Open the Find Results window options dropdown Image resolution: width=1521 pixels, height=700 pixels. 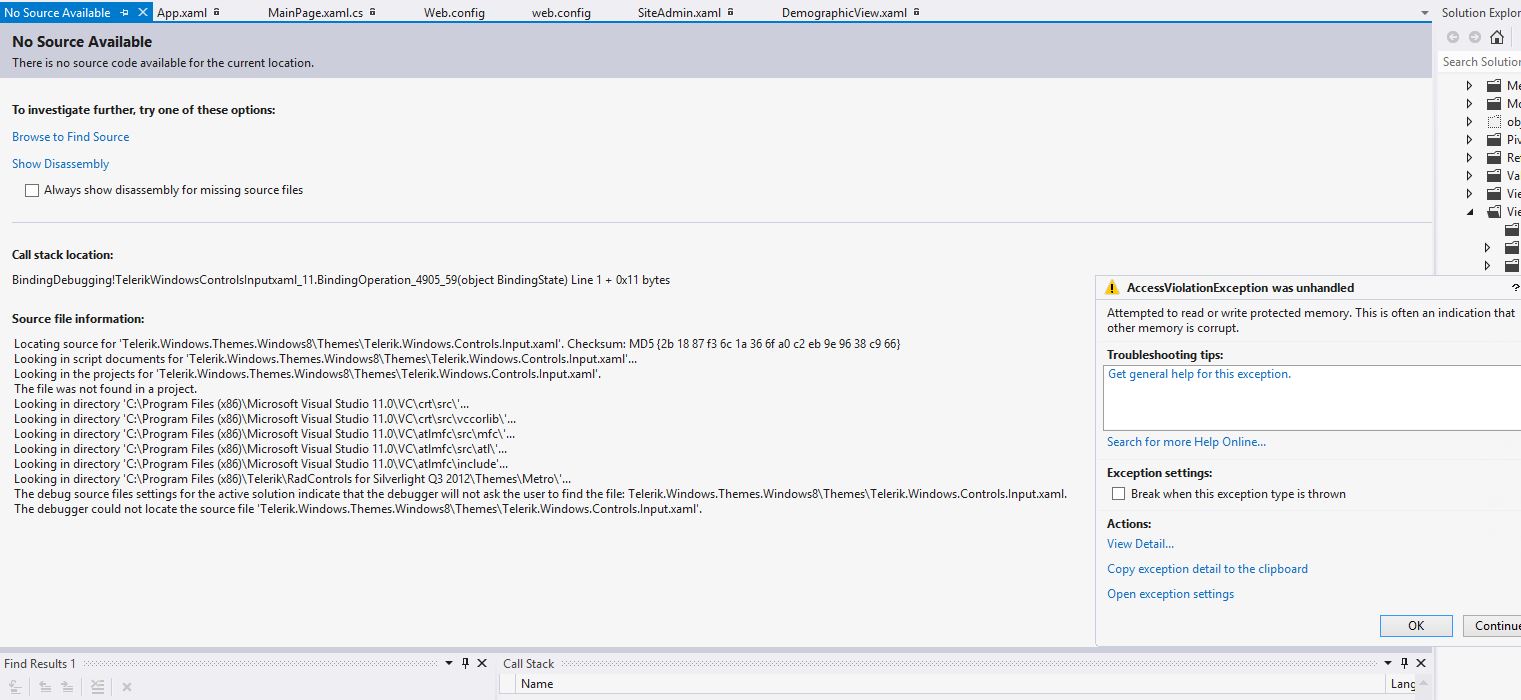[447, 663]
